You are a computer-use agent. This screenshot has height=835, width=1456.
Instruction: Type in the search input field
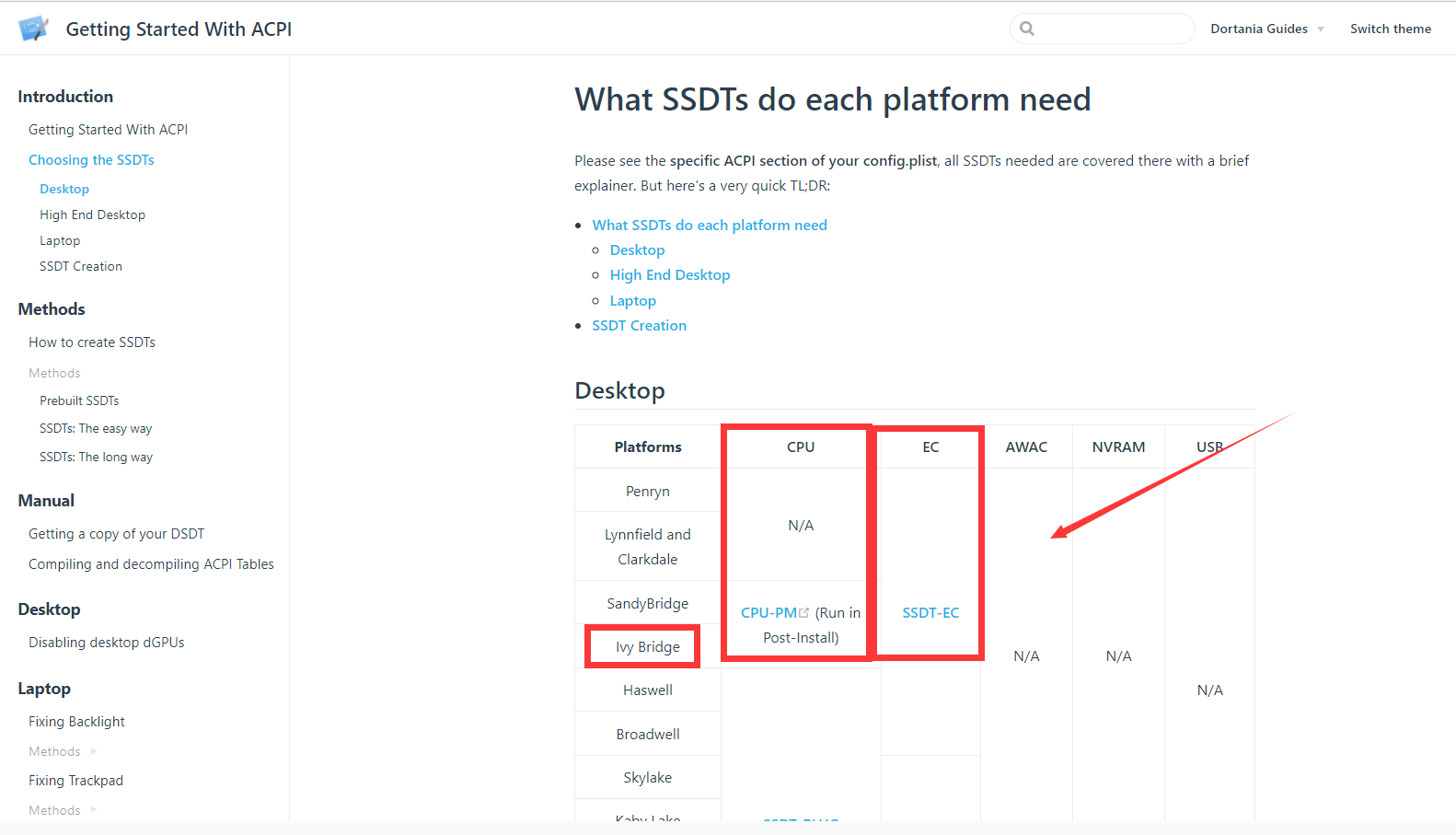(1114, 29)
